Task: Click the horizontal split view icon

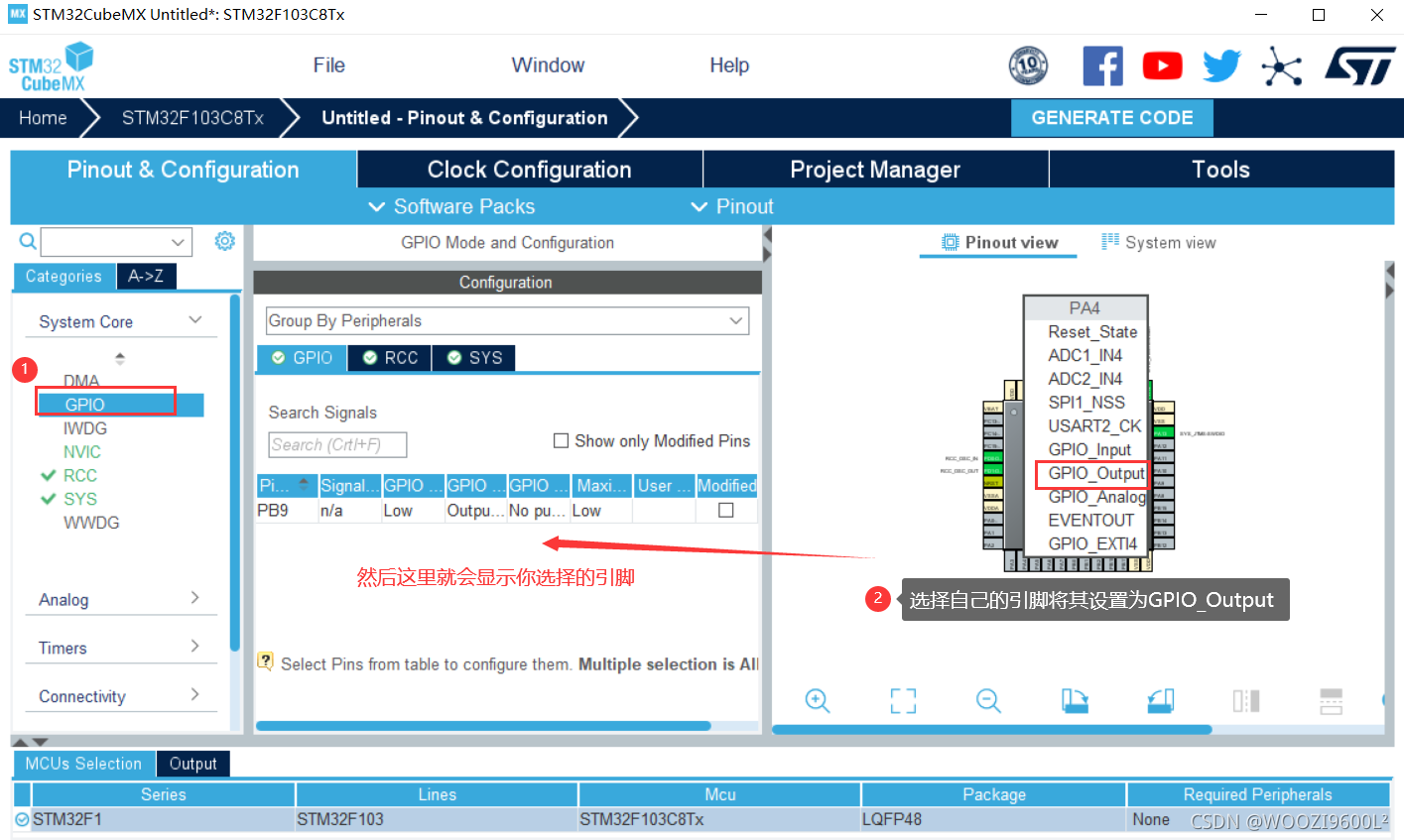Action: [x=1332, y=701]
